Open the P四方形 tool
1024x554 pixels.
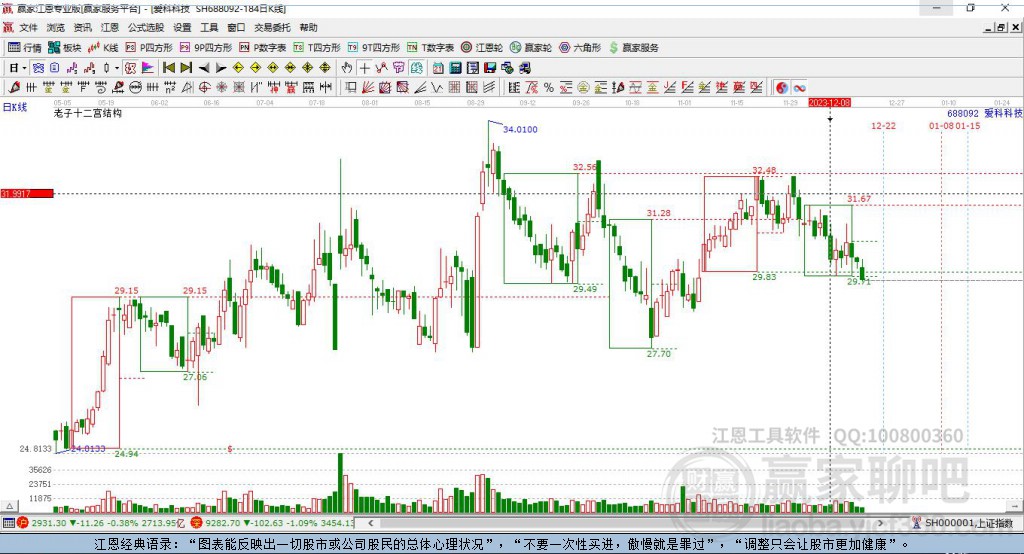[149, 48]
